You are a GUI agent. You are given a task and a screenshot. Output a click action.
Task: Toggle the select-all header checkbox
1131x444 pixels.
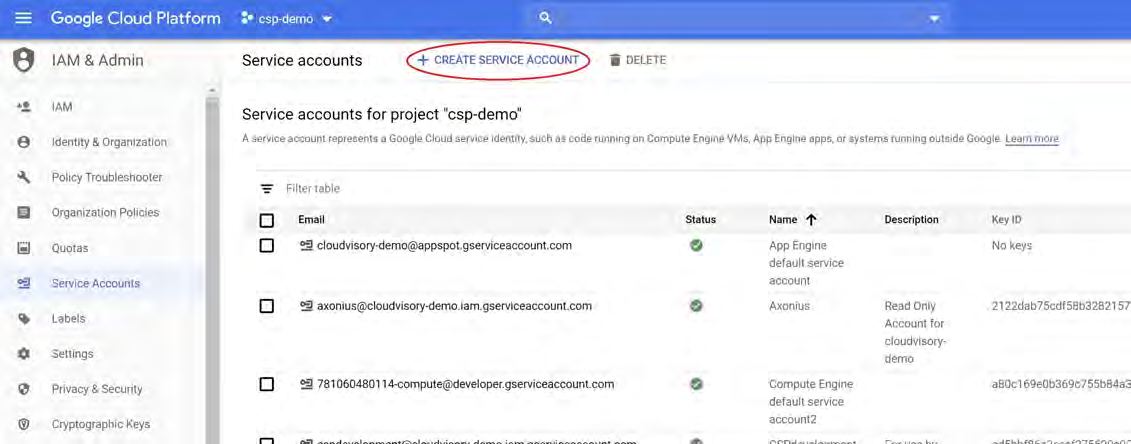coord(266,220)
